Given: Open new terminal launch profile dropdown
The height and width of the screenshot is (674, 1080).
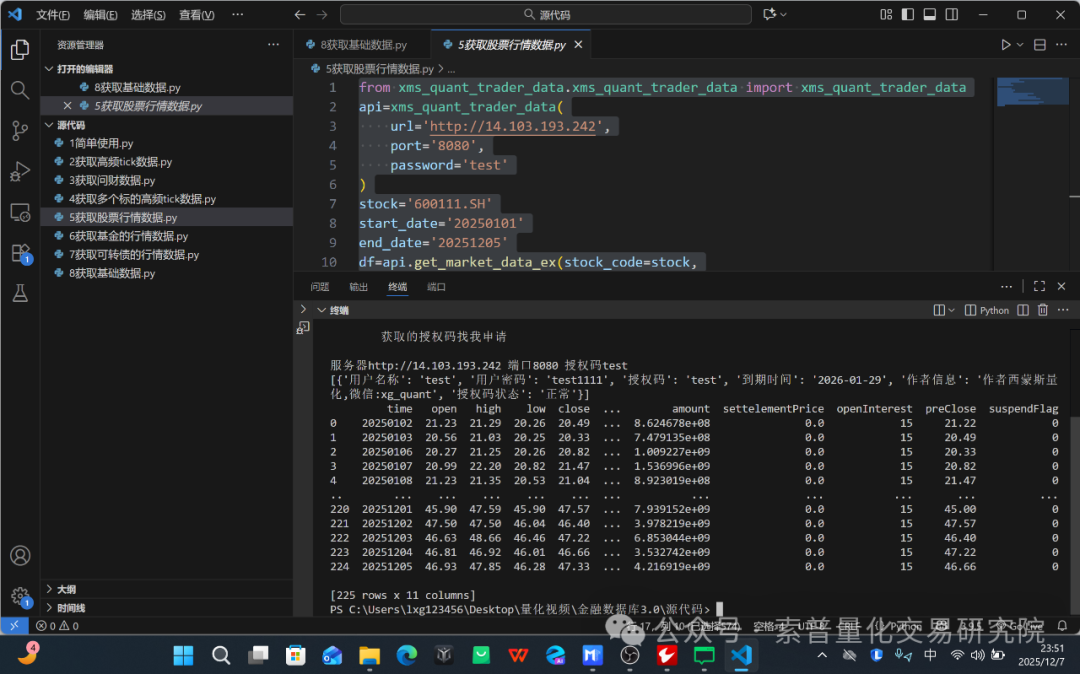Looking at the screenshot, I should point(951,310).
